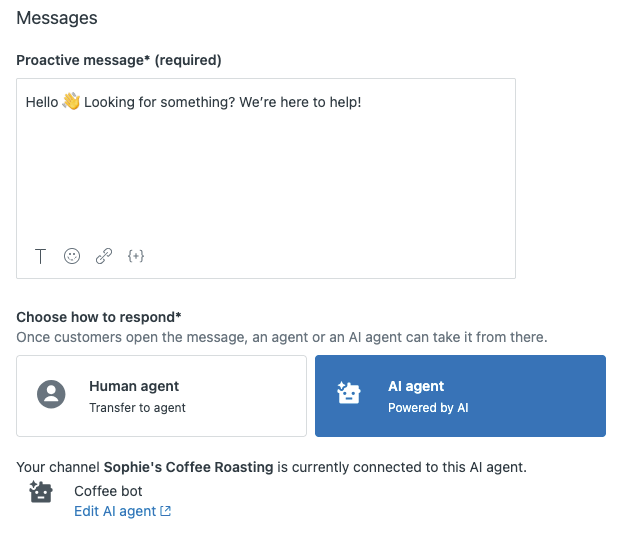Viewport: 626px width, 533px height.
Task: Click the Proactive message required label
Action: pyautogui.click(x=118, y=60)
